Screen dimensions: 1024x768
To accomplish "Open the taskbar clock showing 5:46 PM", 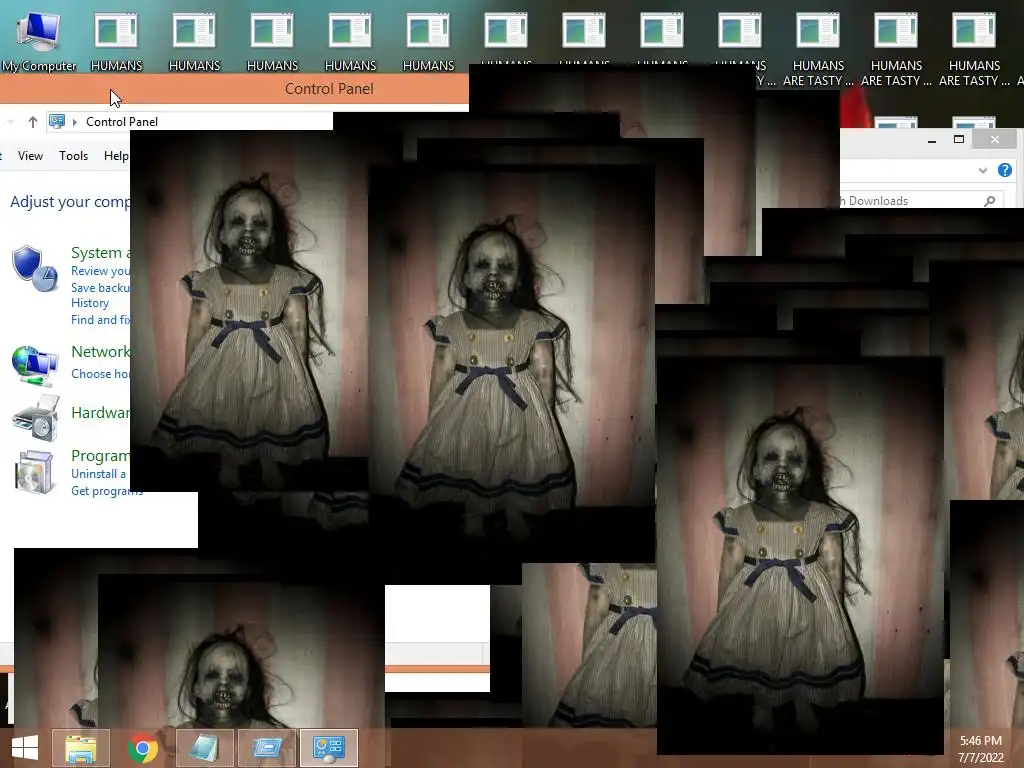I will click(981, 749).
